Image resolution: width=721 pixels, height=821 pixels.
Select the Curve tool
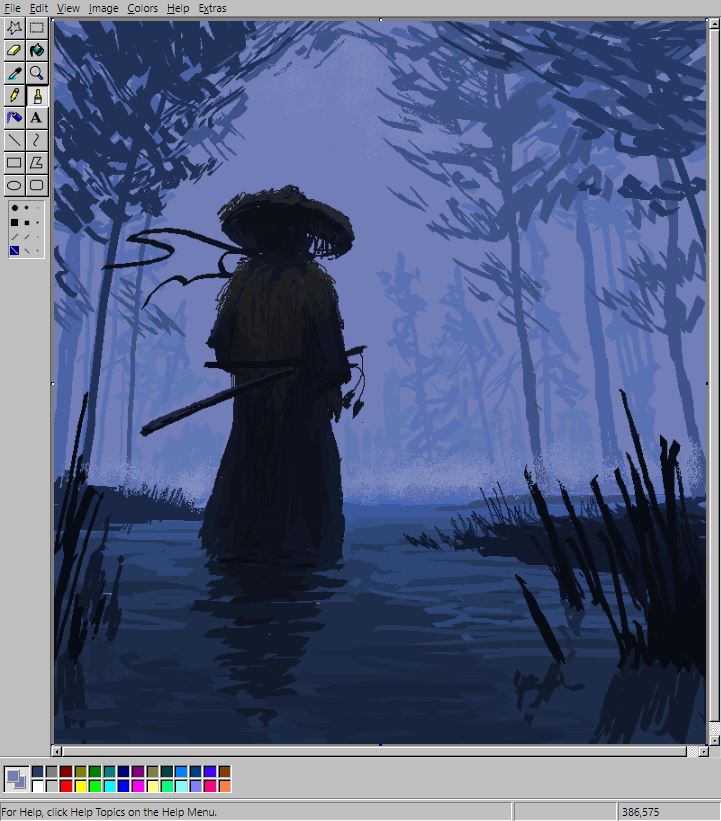pyautogui.click(x=37, y=140)
